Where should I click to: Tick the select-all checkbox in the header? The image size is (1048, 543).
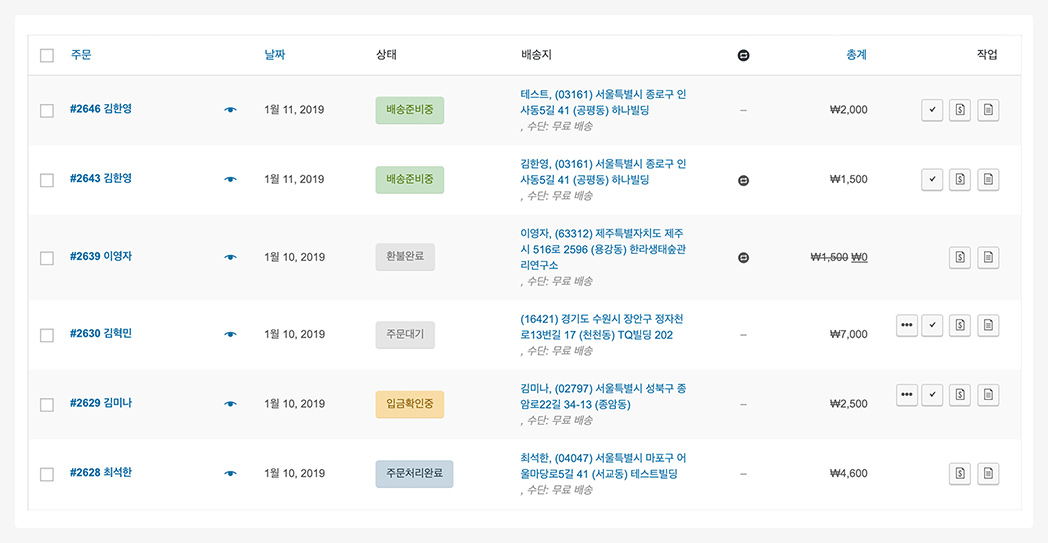pos(47,56)
